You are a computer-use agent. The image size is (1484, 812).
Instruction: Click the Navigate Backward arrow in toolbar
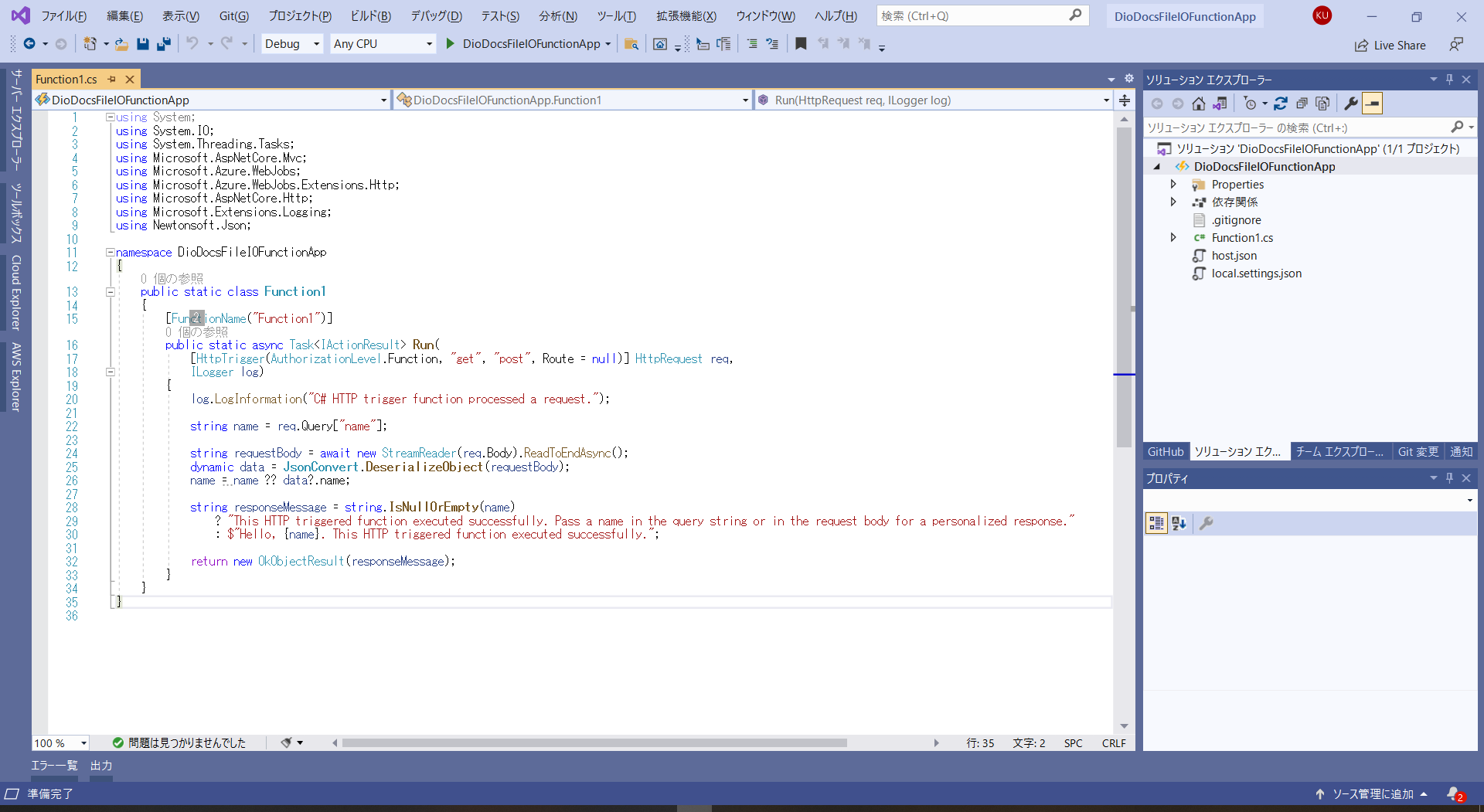coord(29,44)
